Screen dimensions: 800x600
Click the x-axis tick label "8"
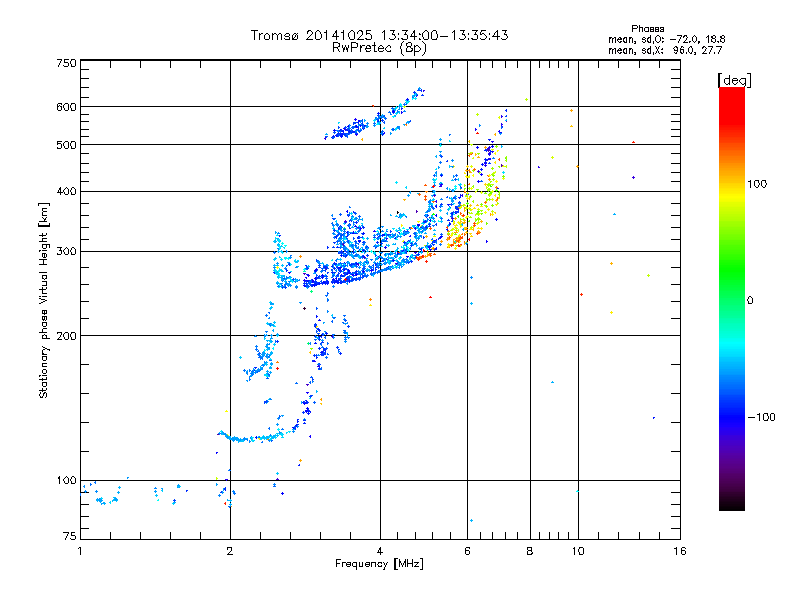pyautogui.click(x=530, y=551)
